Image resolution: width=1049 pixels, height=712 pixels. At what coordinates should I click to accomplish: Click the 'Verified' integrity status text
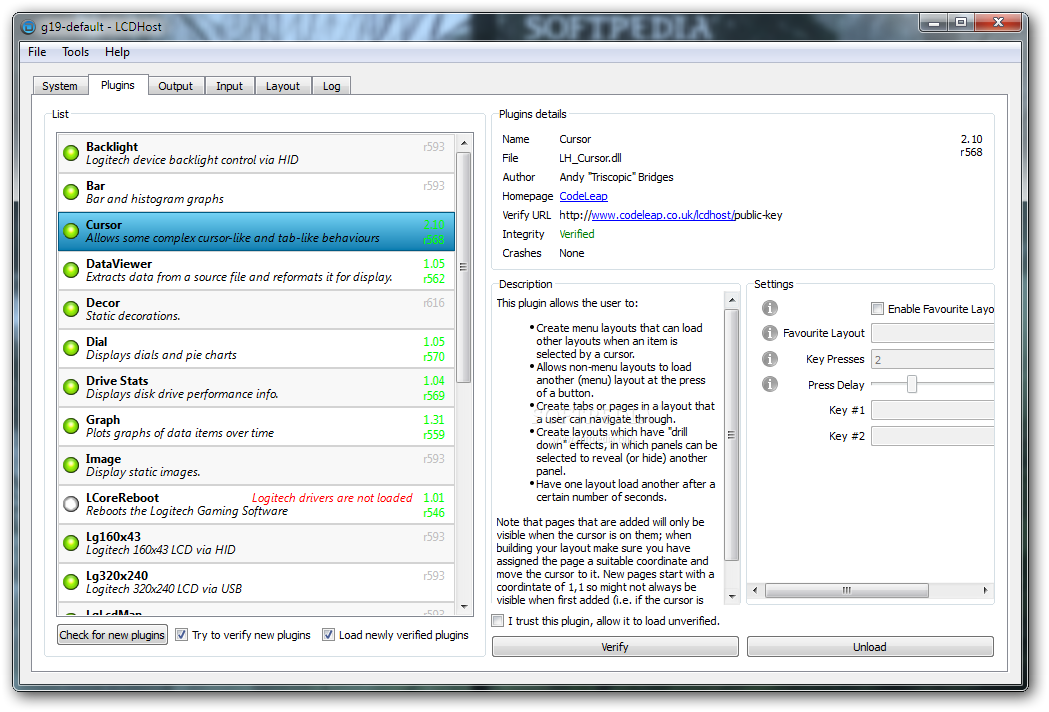coord(577,234)
